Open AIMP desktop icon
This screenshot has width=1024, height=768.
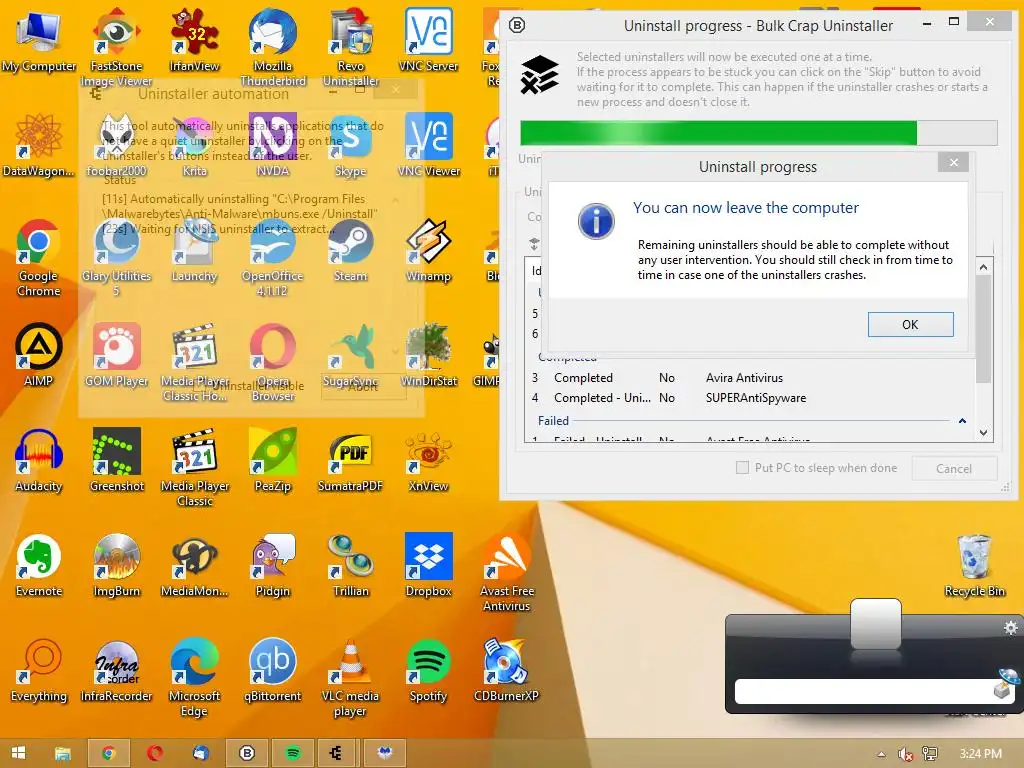click(39, 355)
